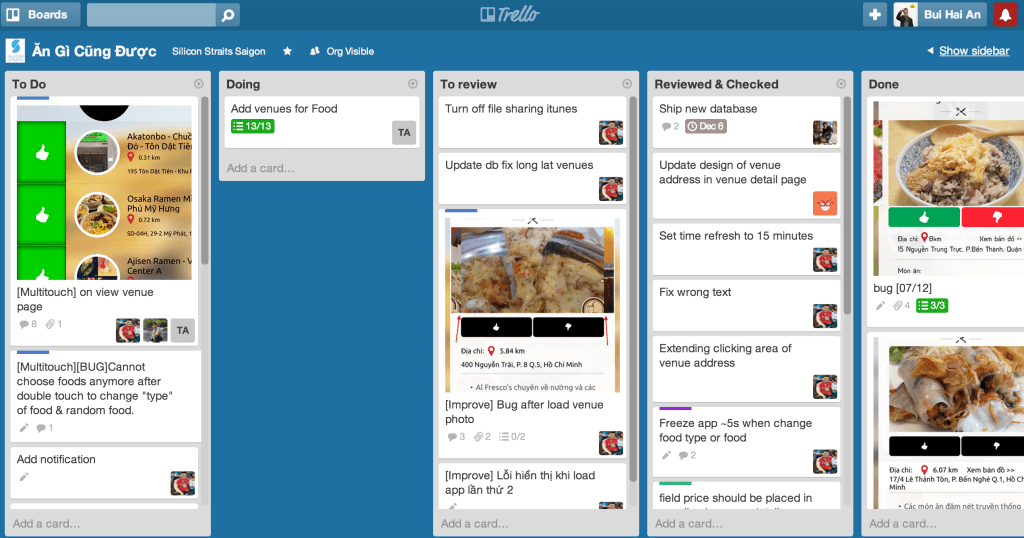The image size is (1024, 538).
Task: Click description pencil on Add notification card
Action: 24,477
